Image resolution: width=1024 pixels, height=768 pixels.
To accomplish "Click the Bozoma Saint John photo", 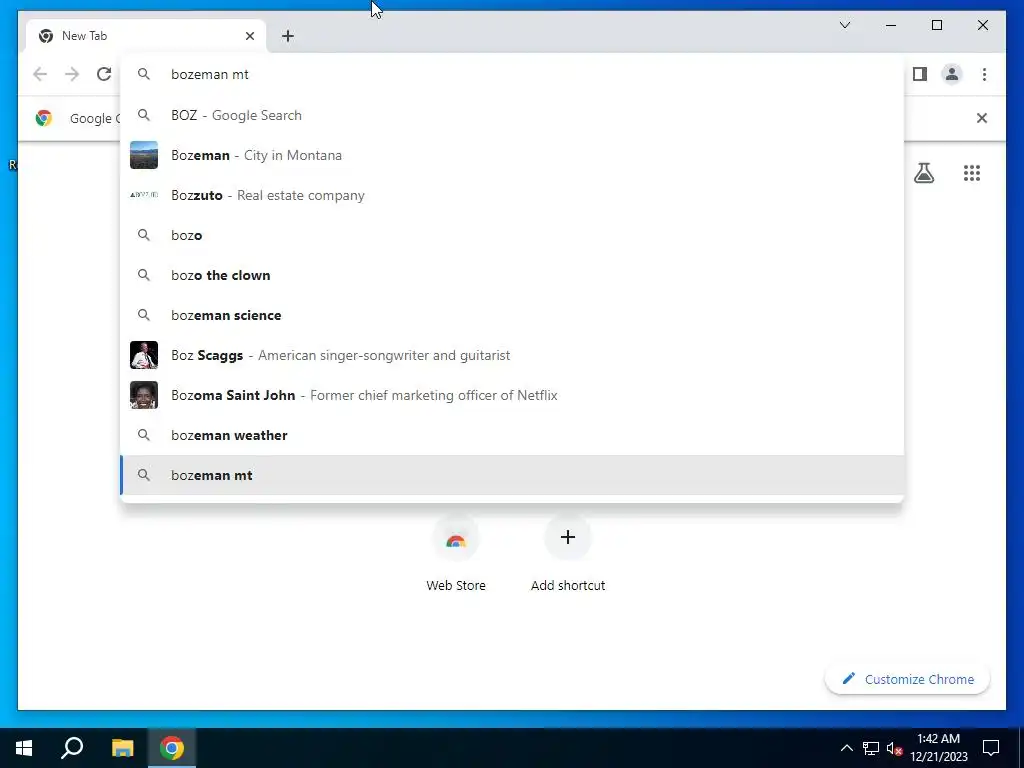I will click(144, 395).
